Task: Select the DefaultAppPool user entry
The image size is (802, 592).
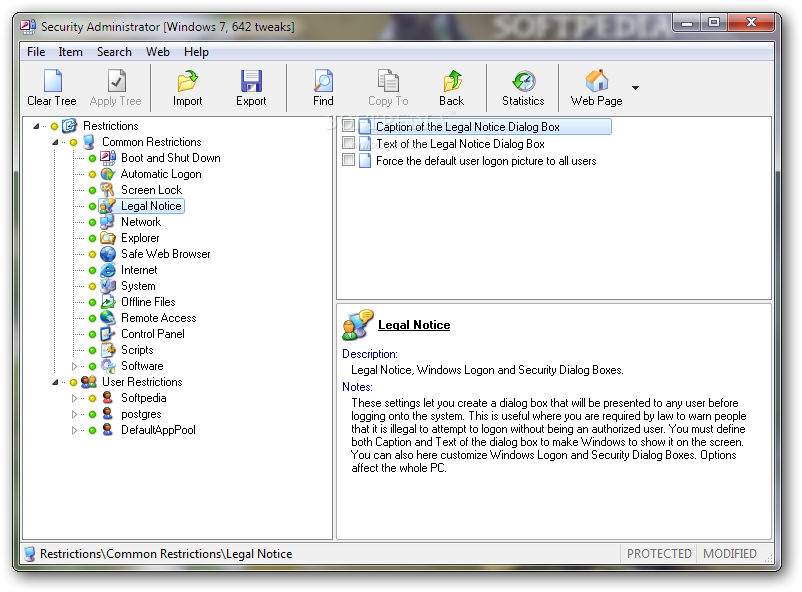Action: 158,430
